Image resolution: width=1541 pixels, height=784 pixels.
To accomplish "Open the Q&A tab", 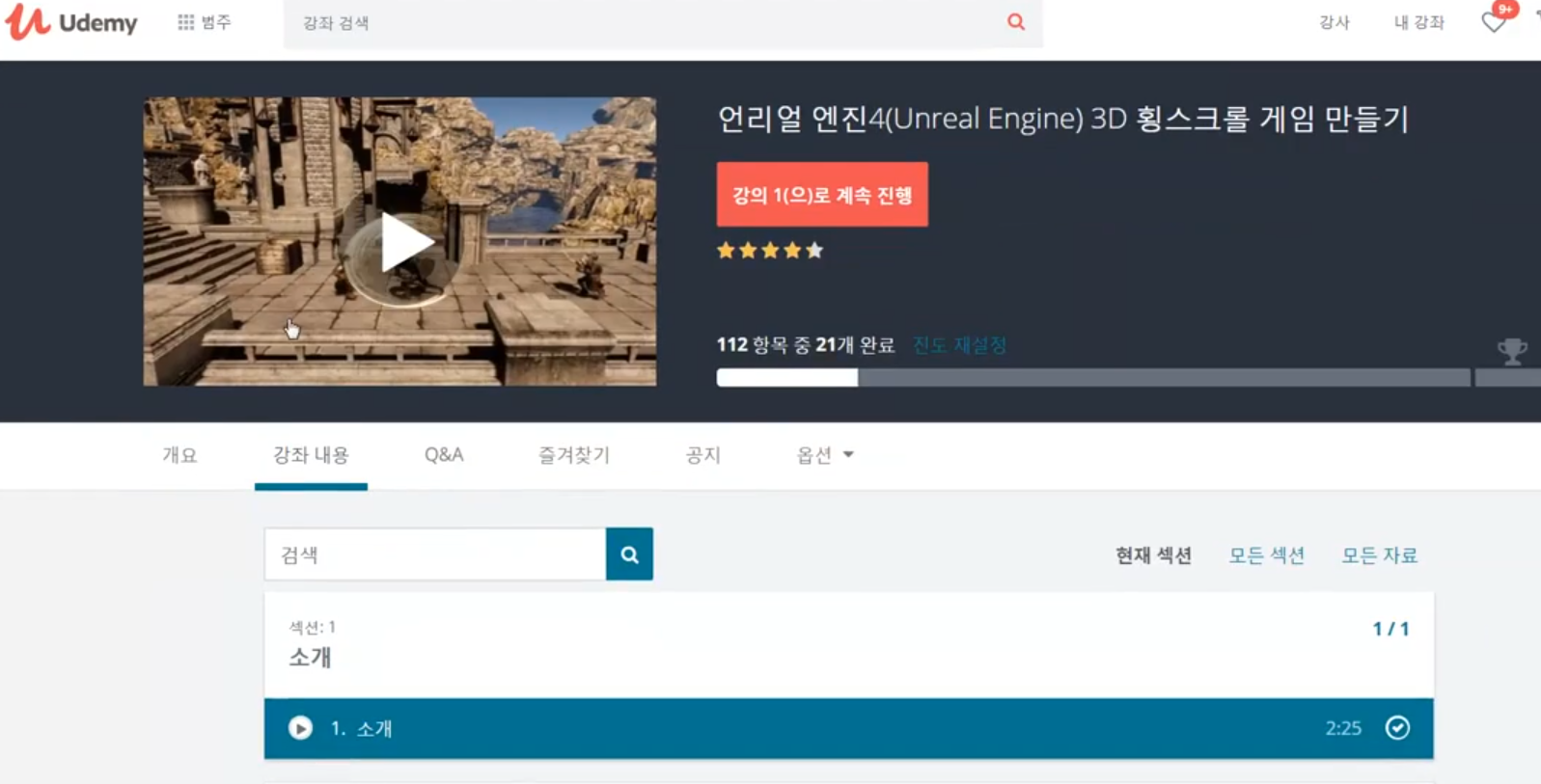I will point(444,455).
